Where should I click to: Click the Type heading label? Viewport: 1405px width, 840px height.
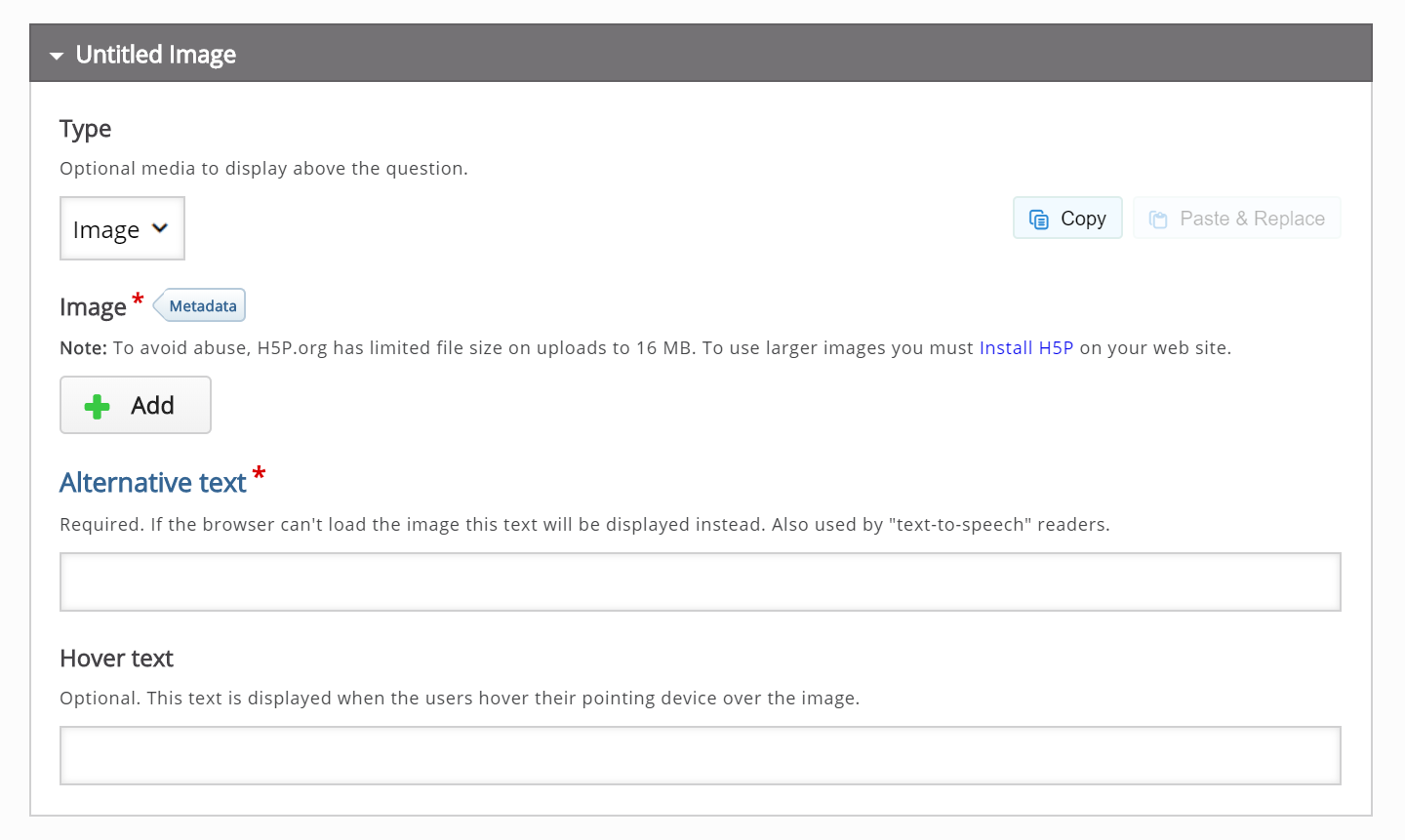click(85, 129)
